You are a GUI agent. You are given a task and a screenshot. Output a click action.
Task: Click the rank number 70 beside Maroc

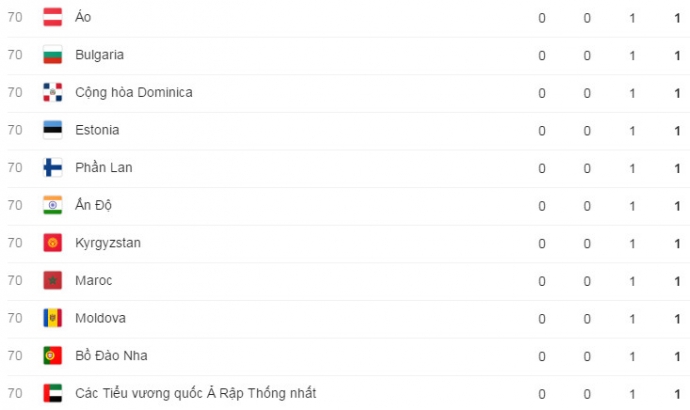point(15,280)
